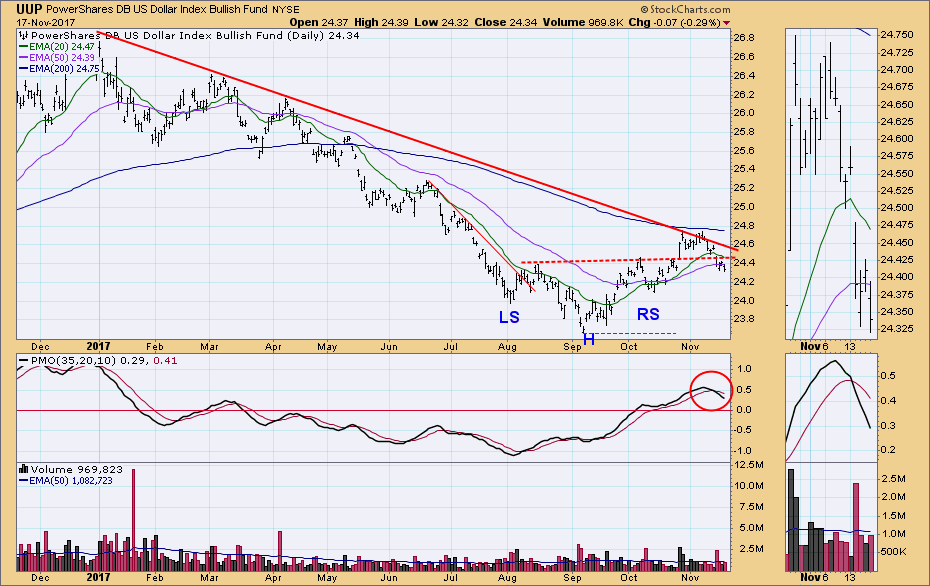Screen dimensions: 930x586
Task: Click the 0.2 label on the zoom PMO axis
Action: (888, 450)
